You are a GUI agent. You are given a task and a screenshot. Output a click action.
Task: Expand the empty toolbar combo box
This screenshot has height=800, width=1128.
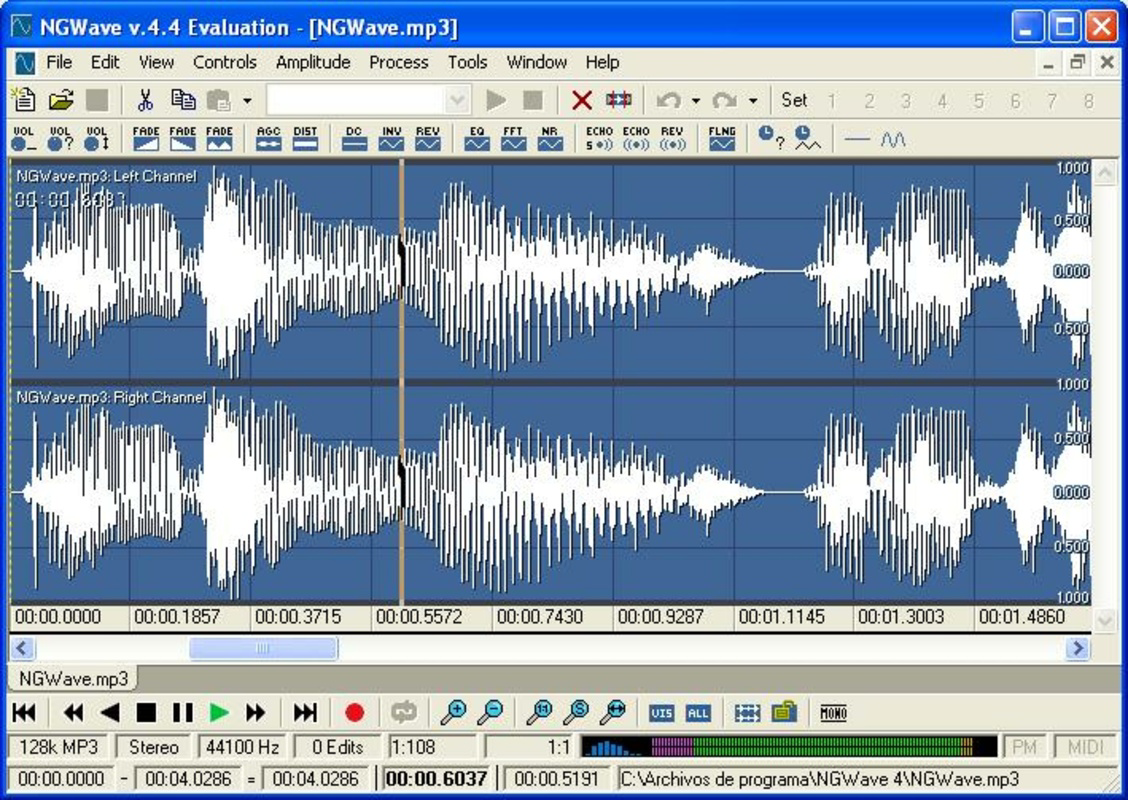pyautogui.click(x=457, y=100)
